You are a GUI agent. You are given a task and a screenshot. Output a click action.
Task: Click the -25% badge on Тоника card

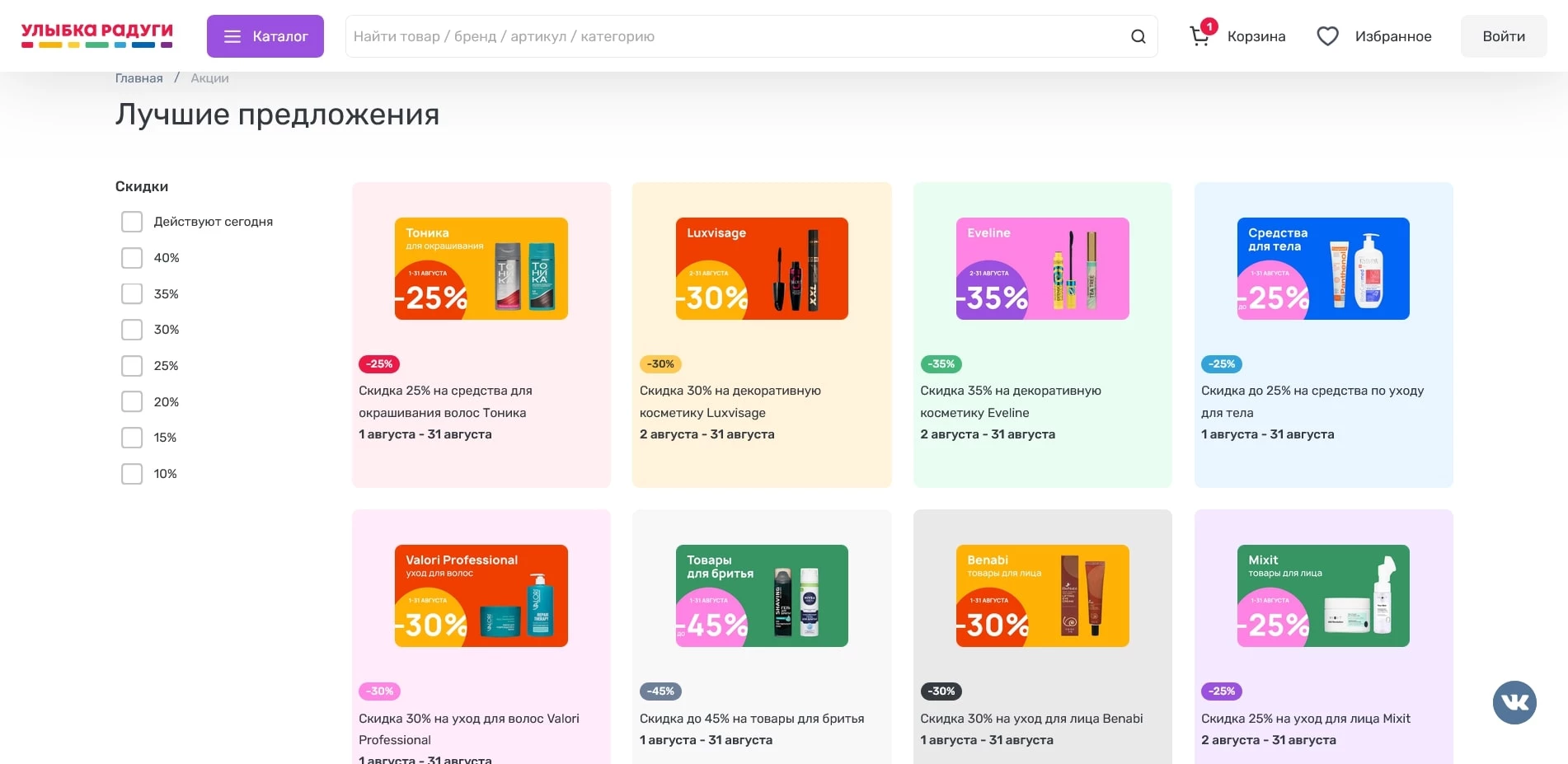(x=379, y=363)
